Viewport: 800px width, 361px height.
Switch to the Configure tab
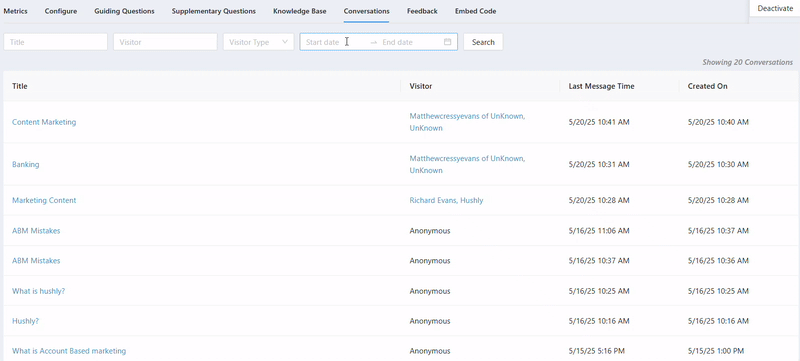point(61,11)
